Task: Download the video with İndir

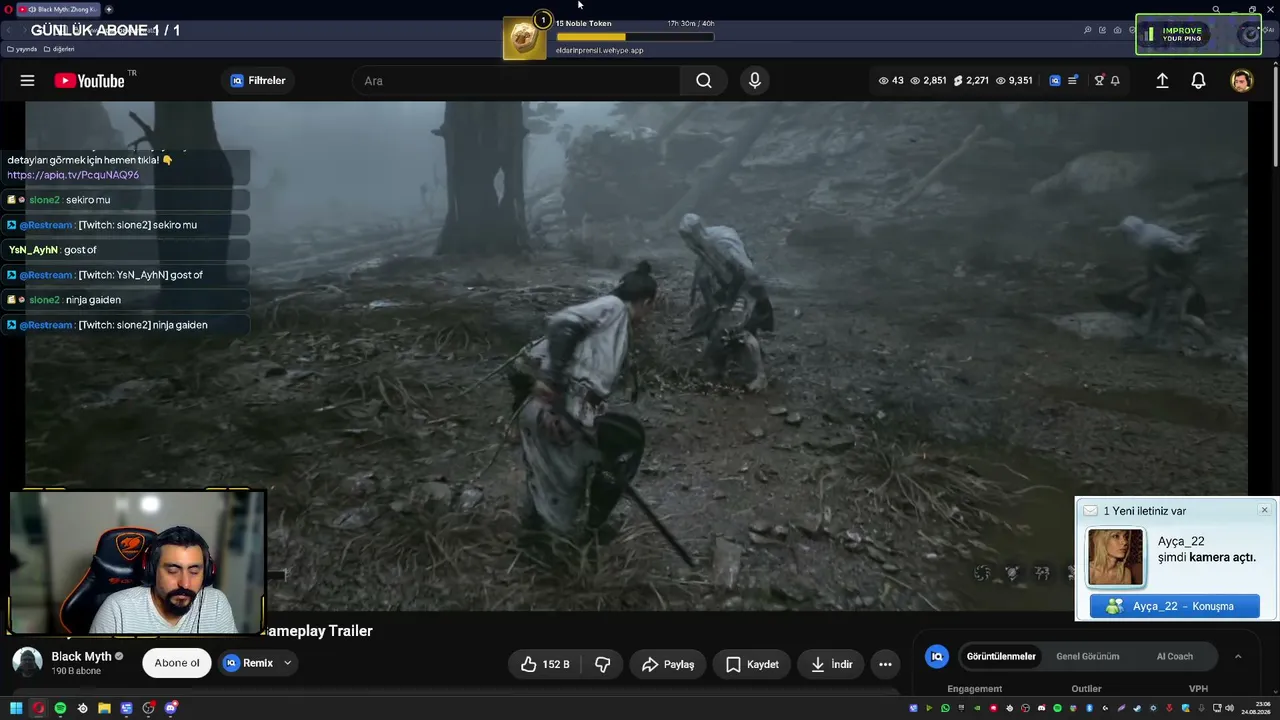Action: click(831, 664)
